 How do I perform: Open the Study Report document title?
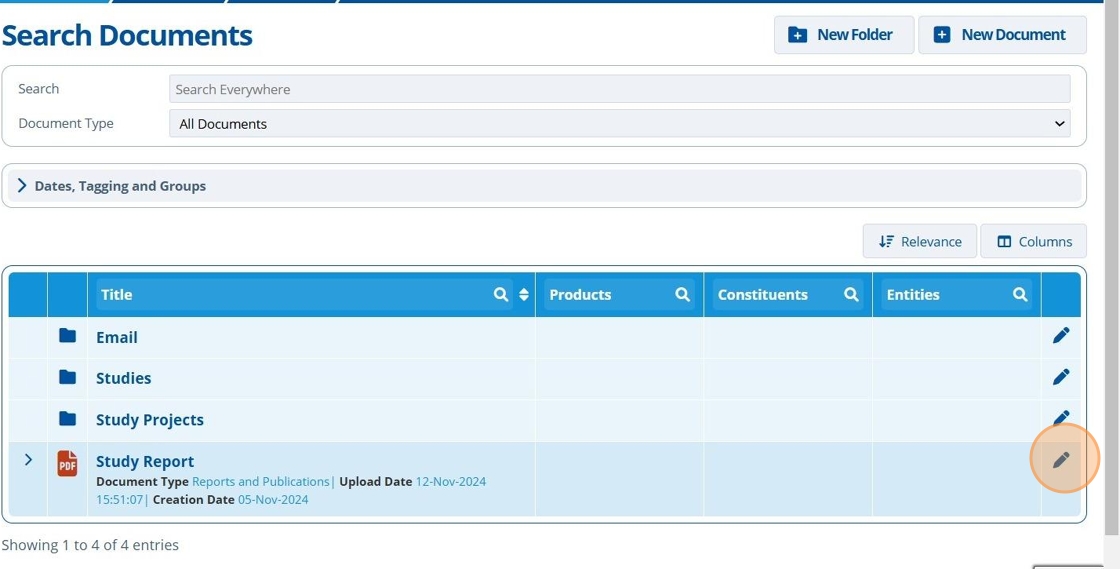point(145,461)
